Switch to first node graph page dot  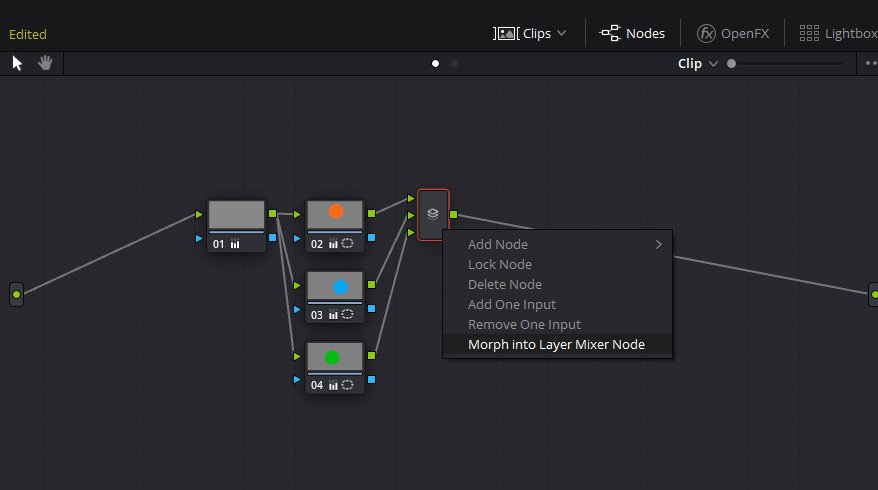coord(435,64)
